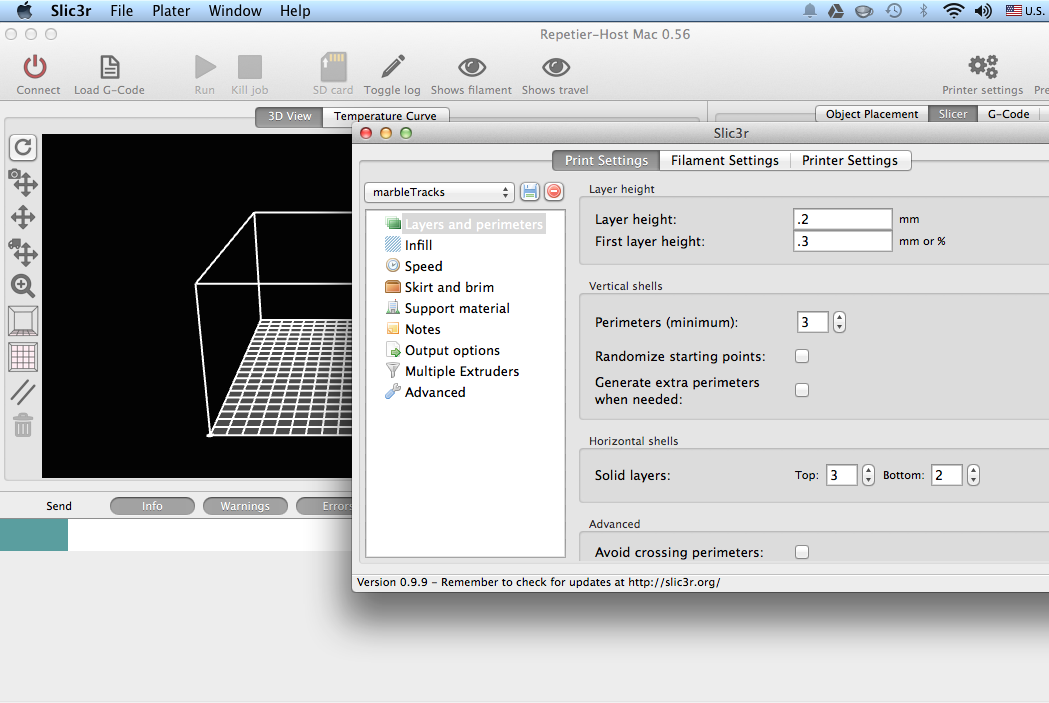Adjust the Perimeters minimum stepper
This screenshot has width=1049, height=703.
tap(839, 322)
